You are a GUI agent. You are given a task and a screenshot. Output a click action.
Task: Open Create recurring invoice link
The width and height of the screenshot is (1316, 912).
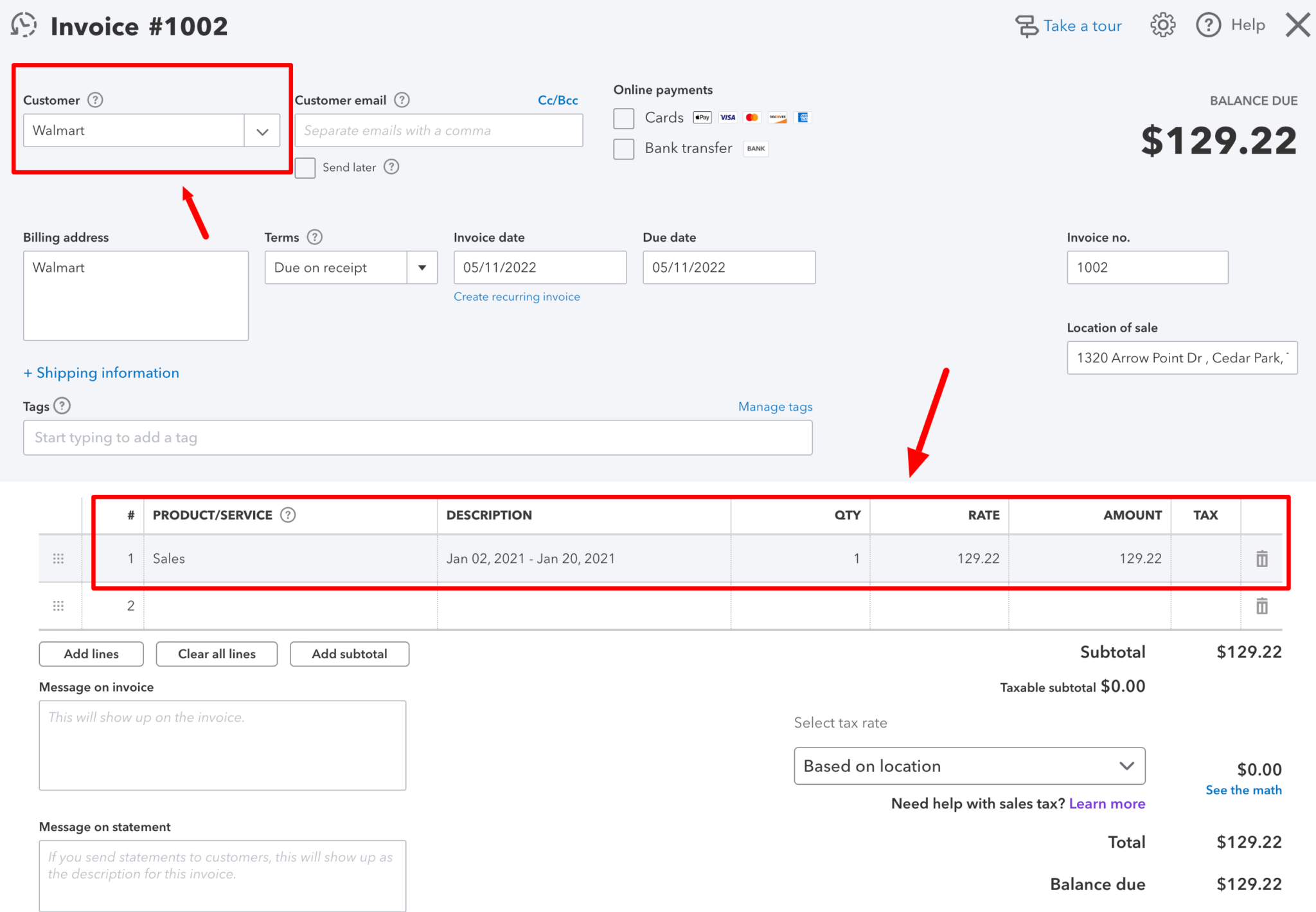(517, 297)
